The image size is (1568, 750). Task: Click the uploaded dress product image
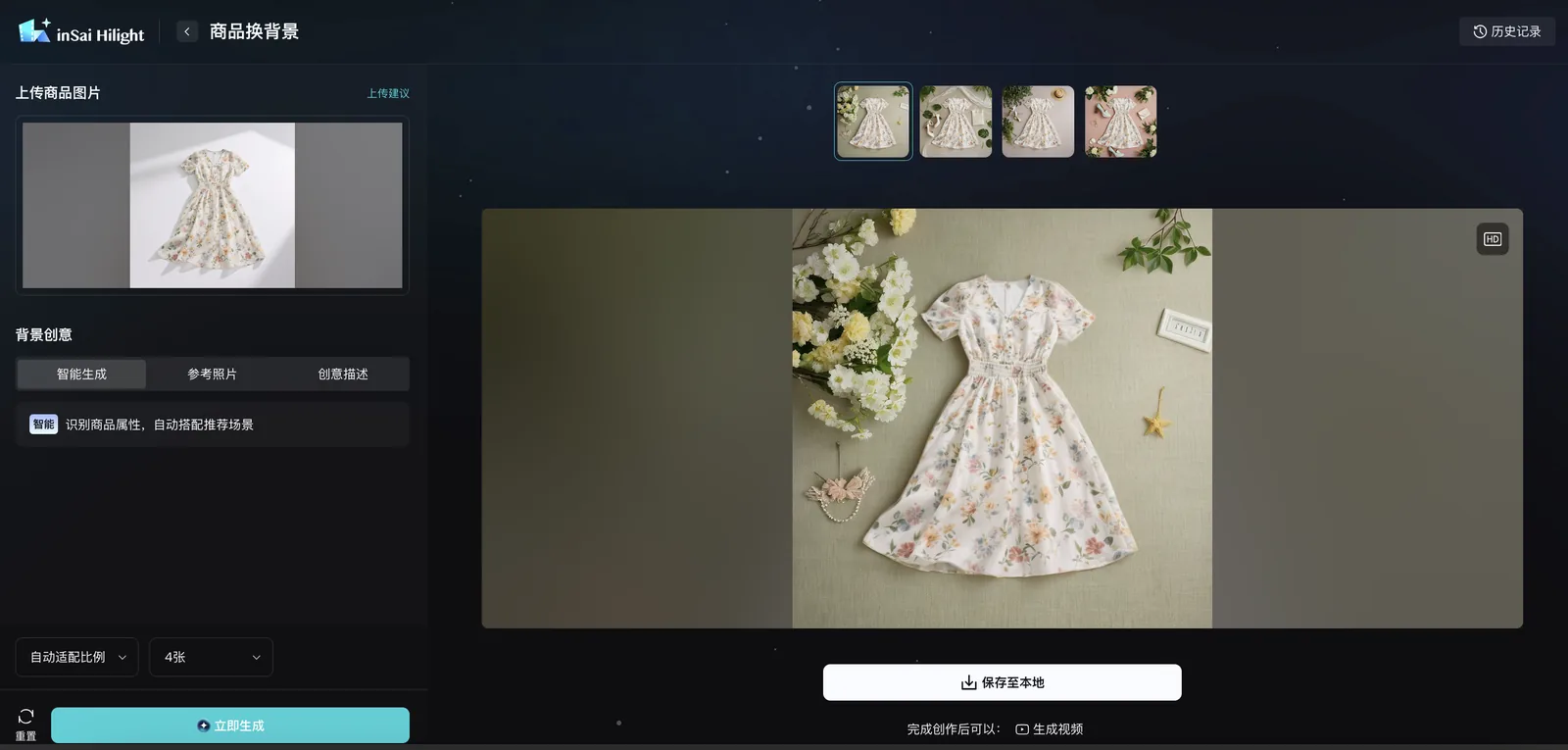tap(213, 205)
